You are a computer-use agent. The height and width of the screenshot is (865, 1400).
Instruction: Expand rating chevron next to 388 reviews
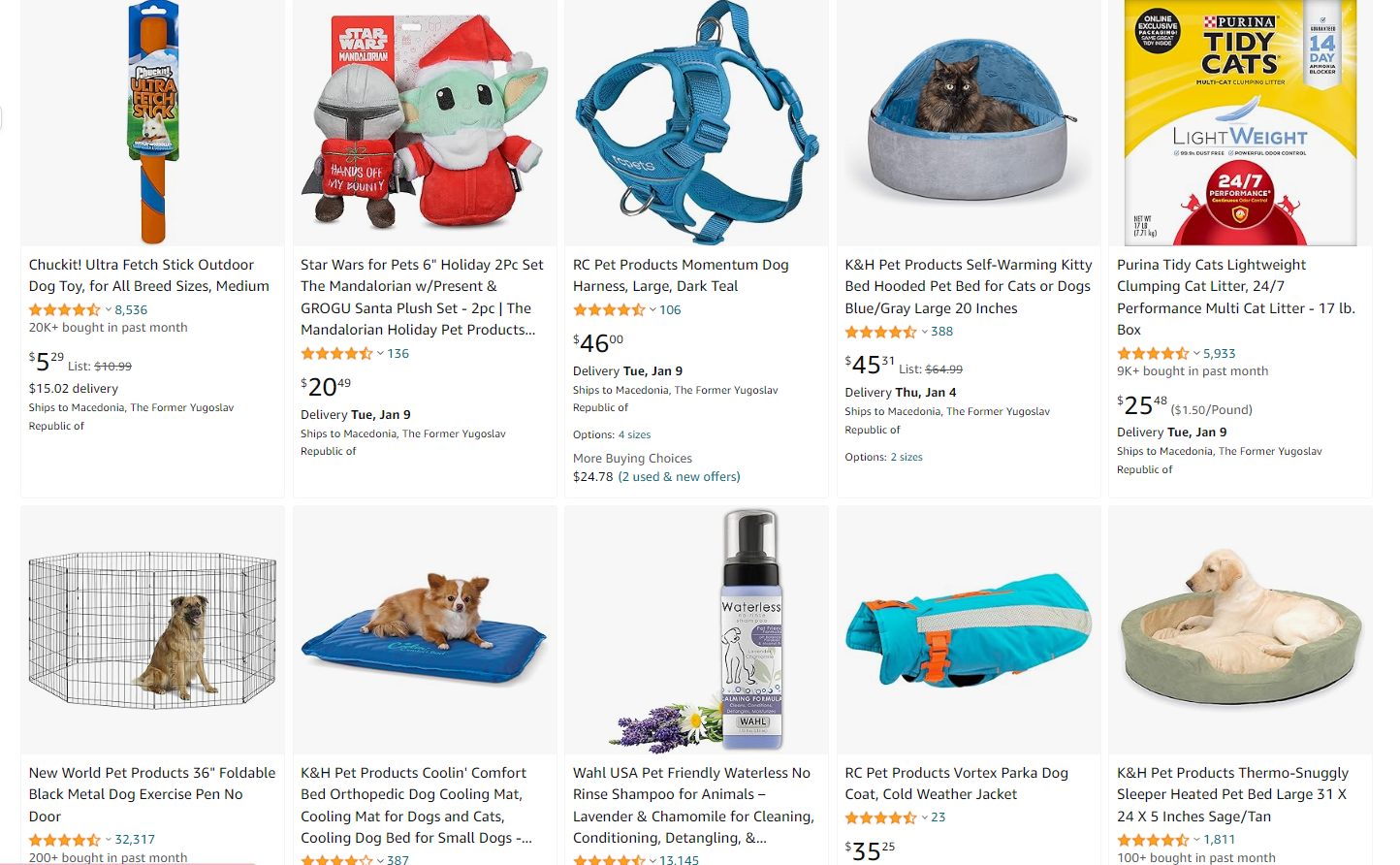[925, 332]
